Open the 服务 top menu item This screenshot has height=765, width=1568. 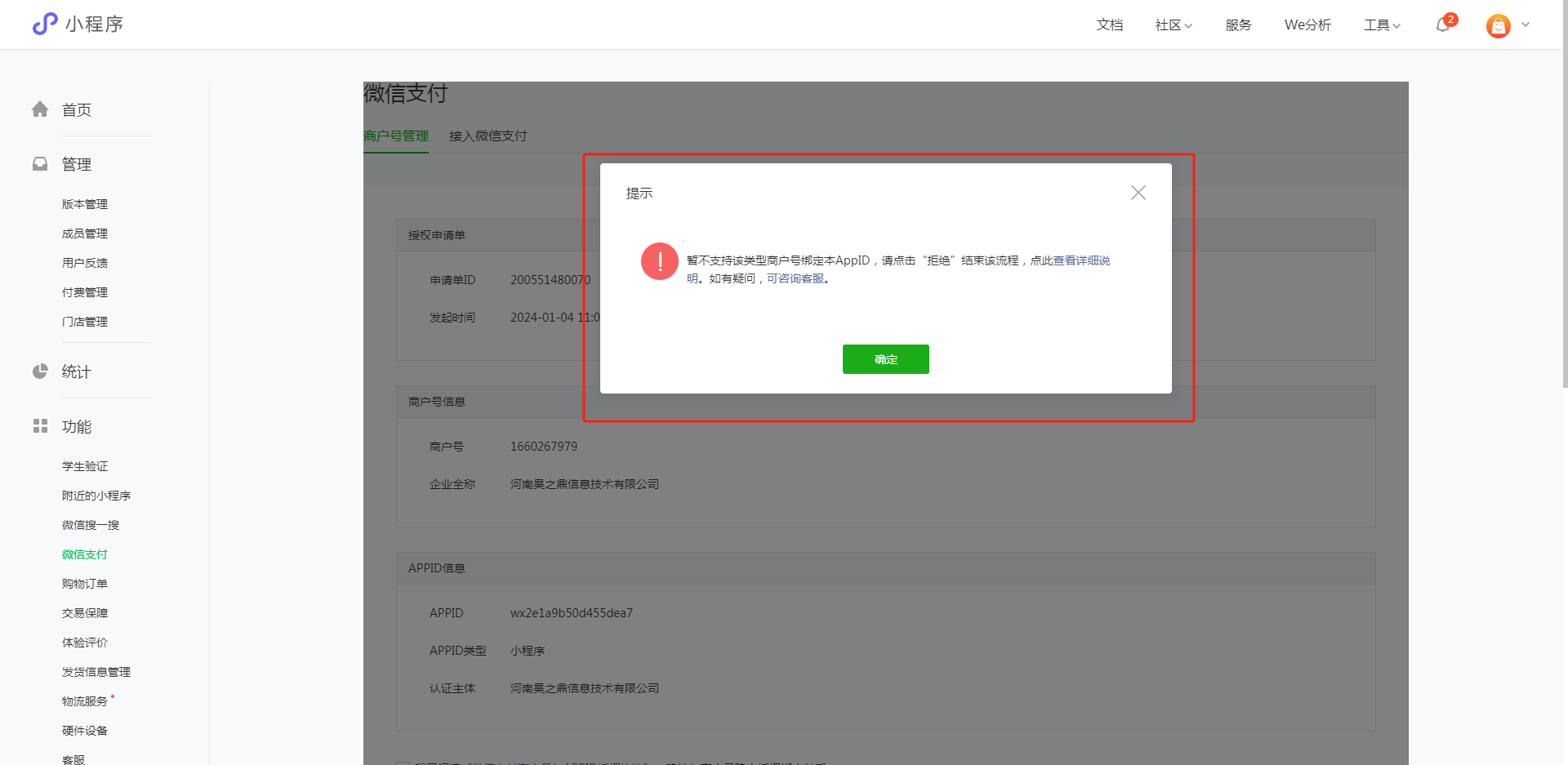1238,25
